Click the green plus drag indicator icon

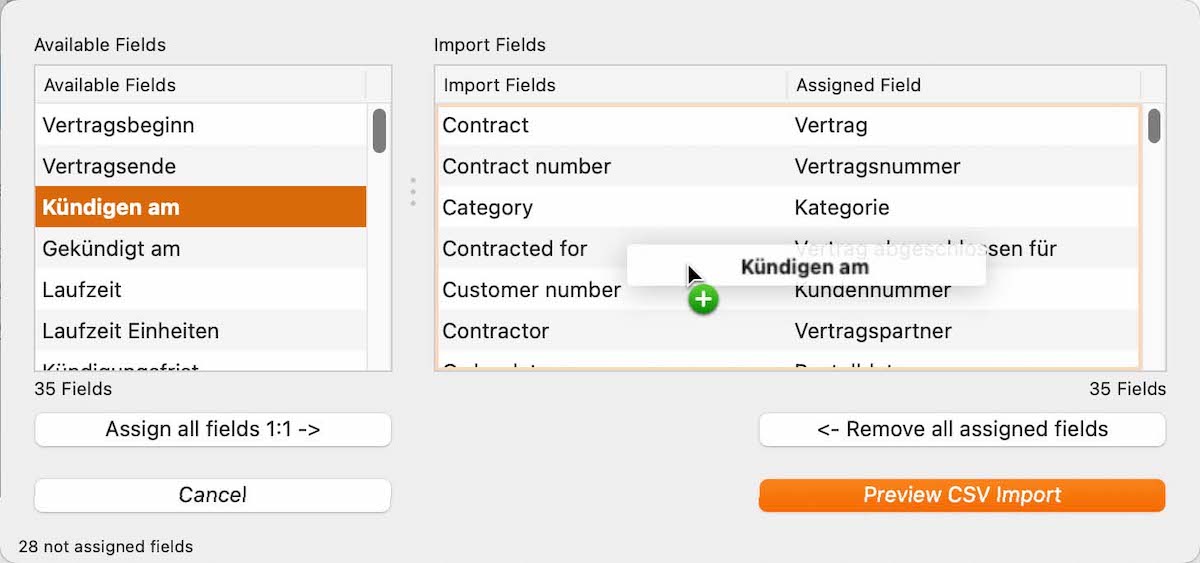point(704,298)
